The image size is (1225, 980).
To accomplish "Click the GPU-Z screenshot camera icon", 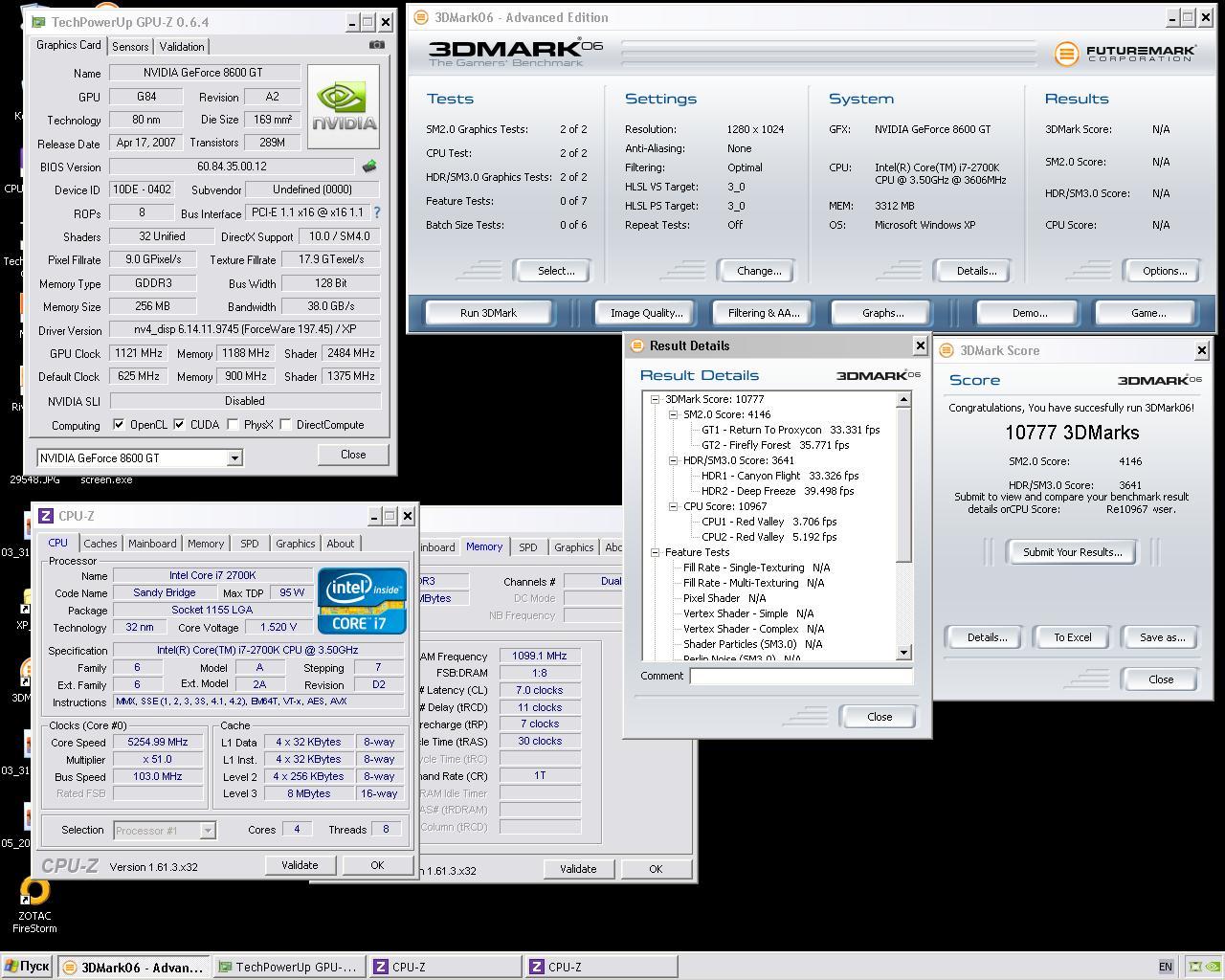I will coord(377,45).
